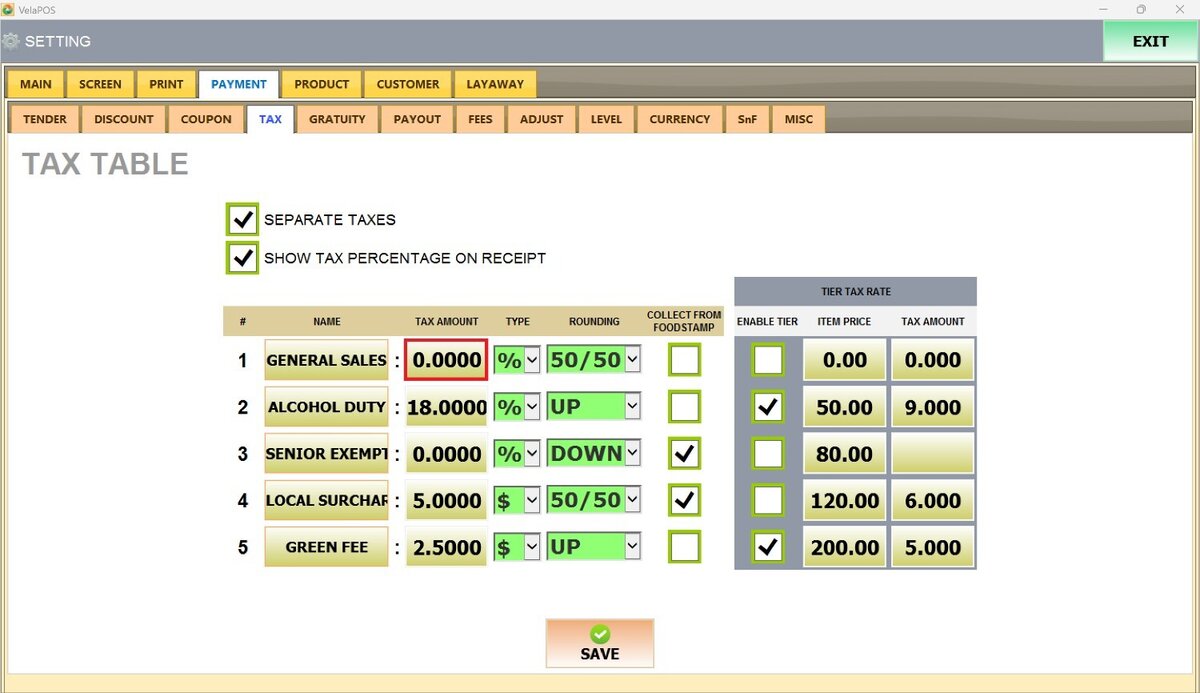
Task: Enable foodstamp collection for ALCOHOL DUTY
Action: pyautogui.click(x=685, y=407)
